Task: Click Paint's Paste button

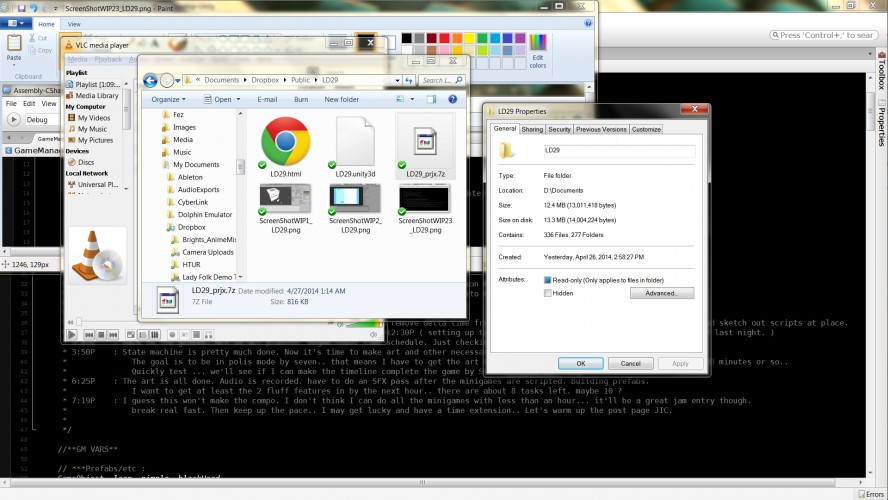Action: tap(14, 48)
